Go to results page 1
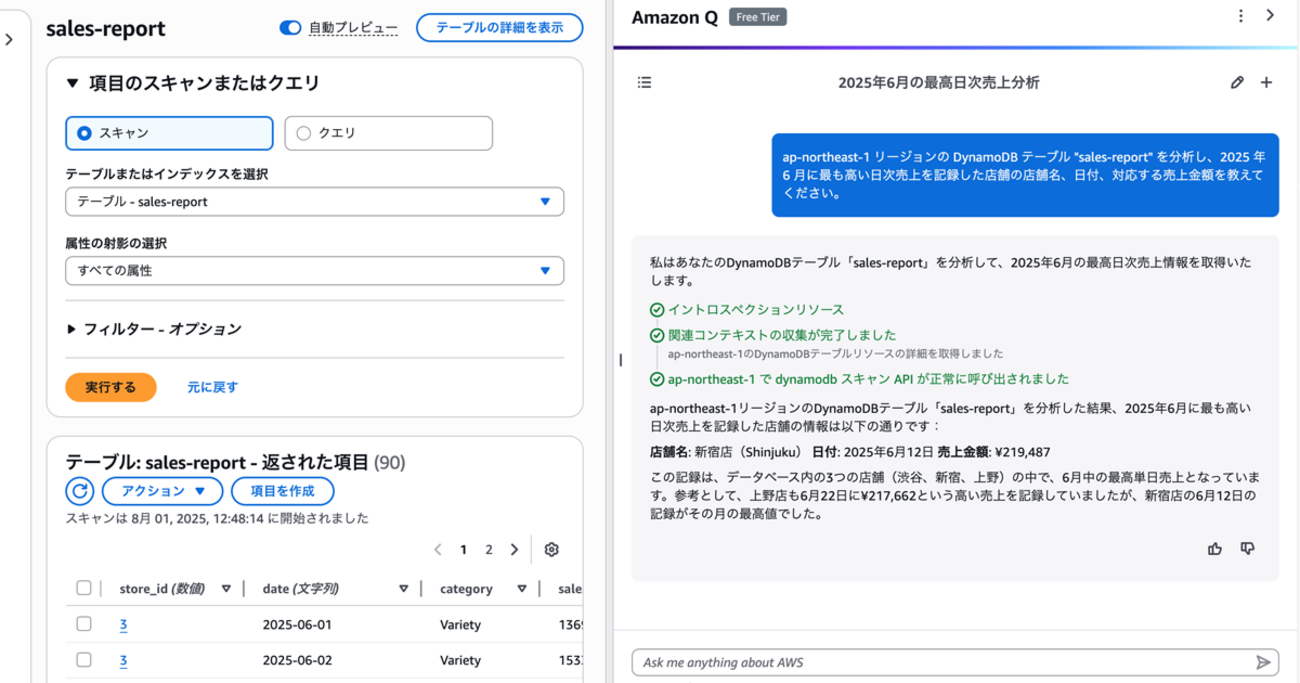The width and height of the screenshot is (1300, 683). pyautogui.click(x=463, y=549)
